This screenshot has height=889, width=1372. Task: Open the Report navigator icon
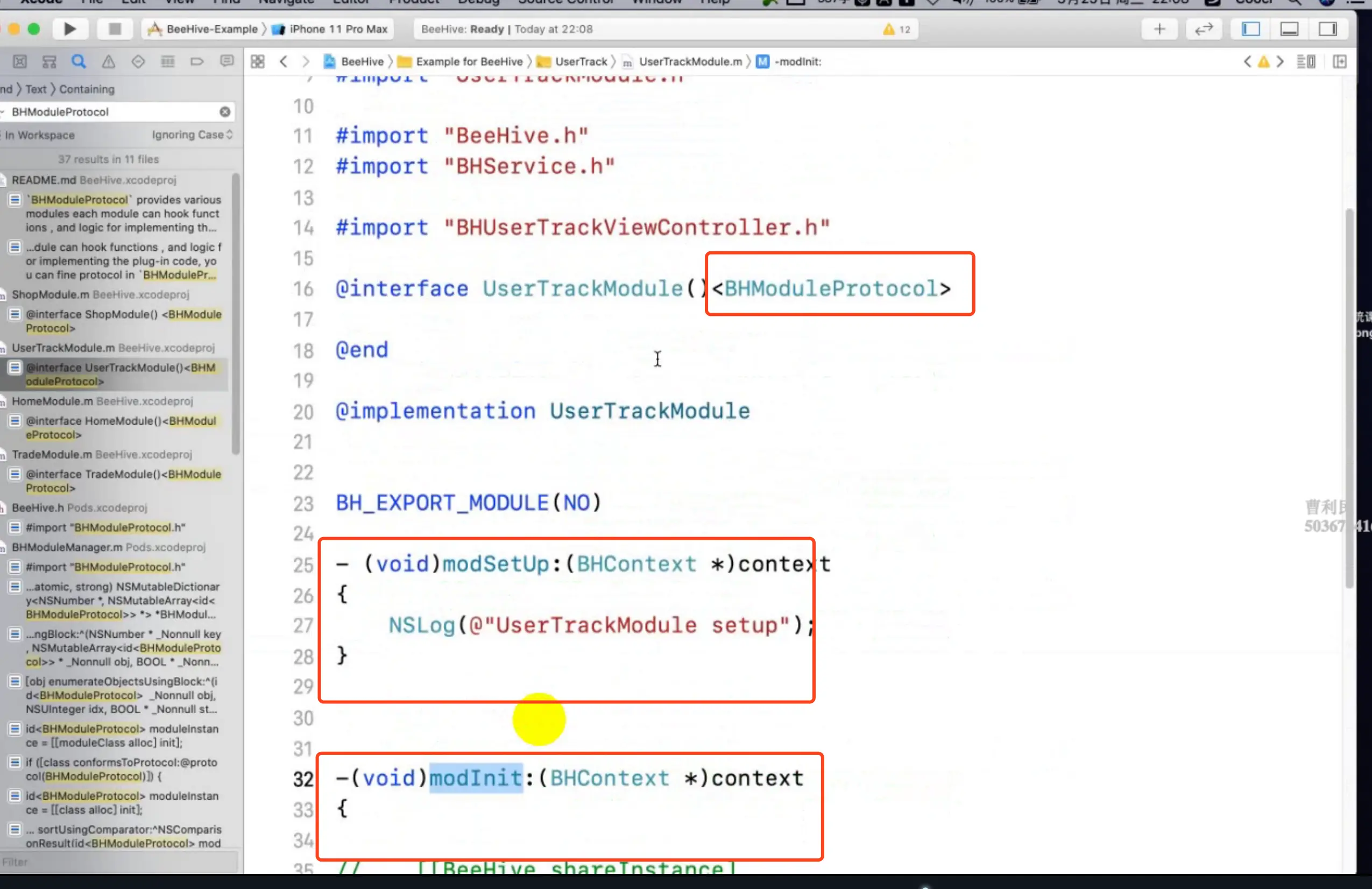(x=227, y=62)
